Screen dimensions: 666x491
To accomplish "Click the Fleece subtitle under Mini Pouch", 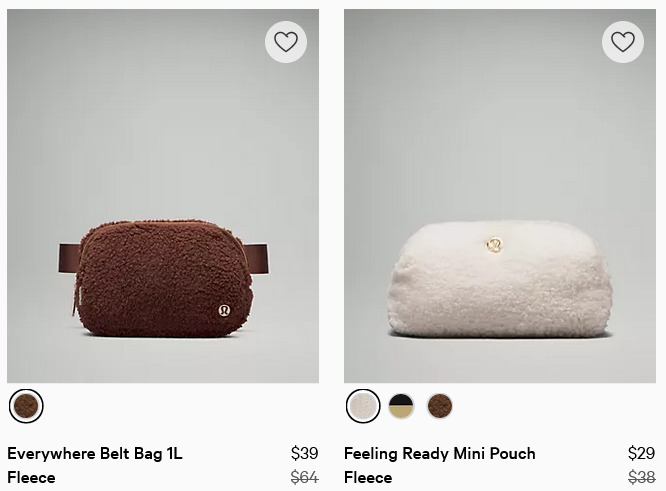I will 368,477.
